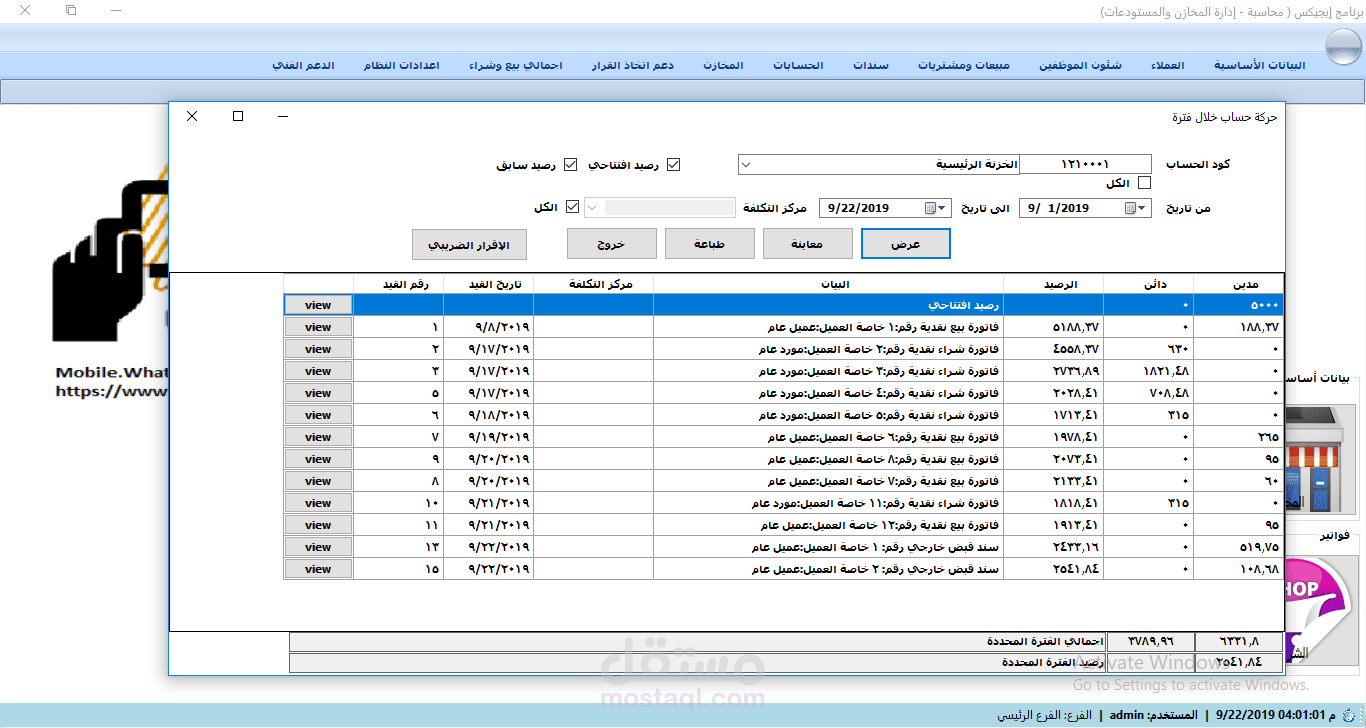Open شئون الموظفين menu
The image size is (1366, 728).
click(1081, 65)
